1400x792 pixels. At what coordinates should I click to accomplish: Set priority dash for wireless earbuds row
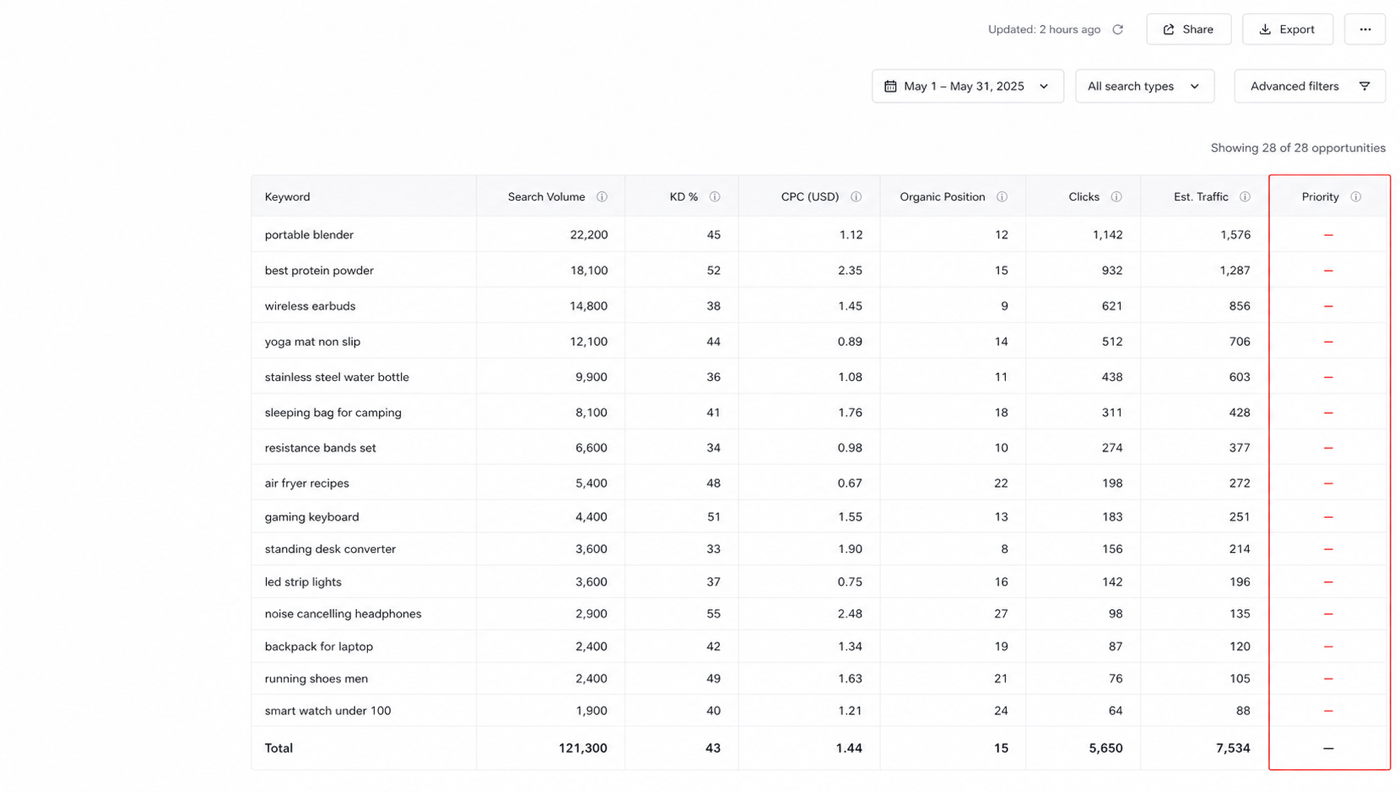1328,306
